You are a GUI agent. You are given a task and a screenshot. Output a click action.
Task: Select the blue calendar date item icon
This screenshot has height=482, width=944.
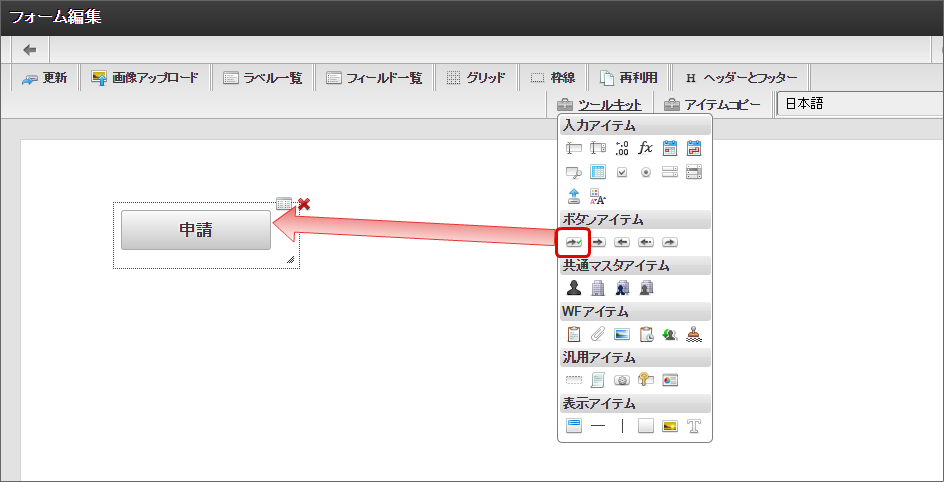[670, 147]
